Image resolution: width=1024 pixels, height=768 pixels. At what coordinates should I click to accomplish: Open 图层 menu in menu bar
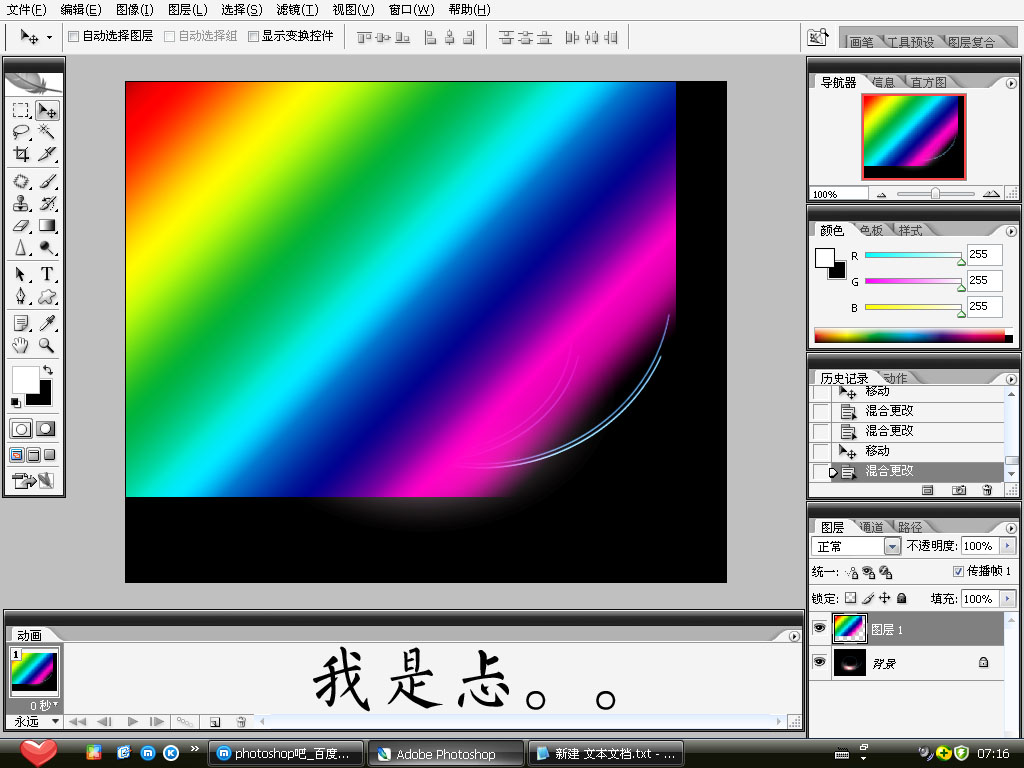187,10
